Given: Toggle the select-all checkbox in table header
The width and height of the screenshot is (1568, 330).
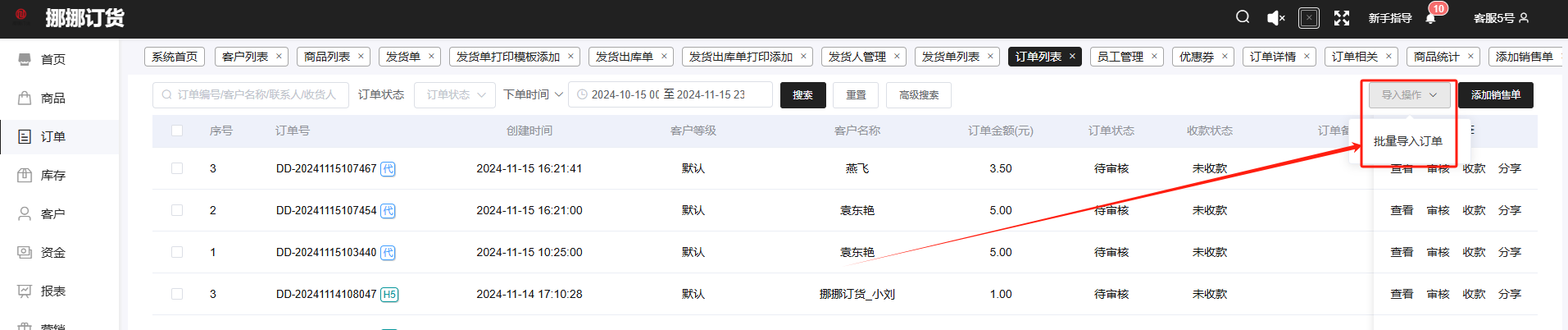Looking at the screenshot, I should 177,131.
